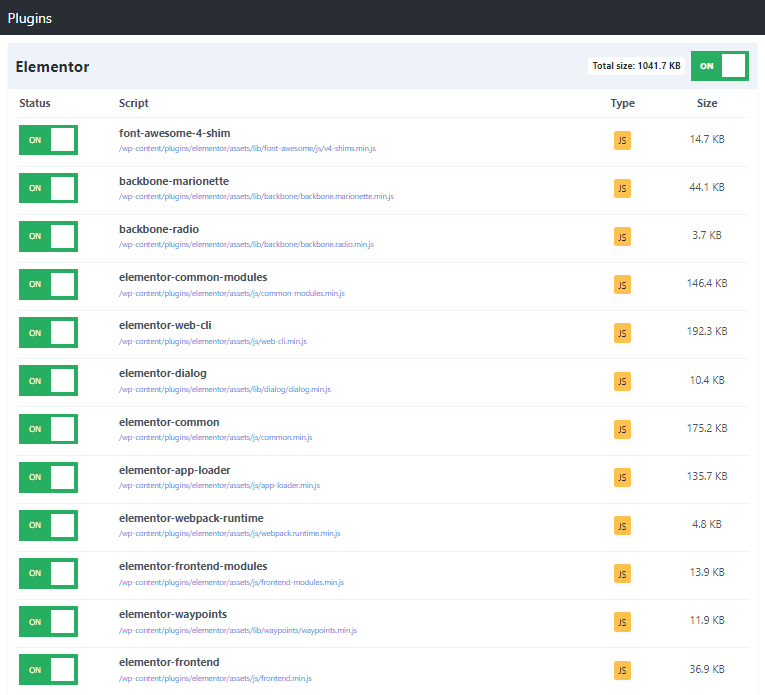The image size is (765, 695).
Task: Click the web-cli.min.js path link
Action: tap(213, 341)
